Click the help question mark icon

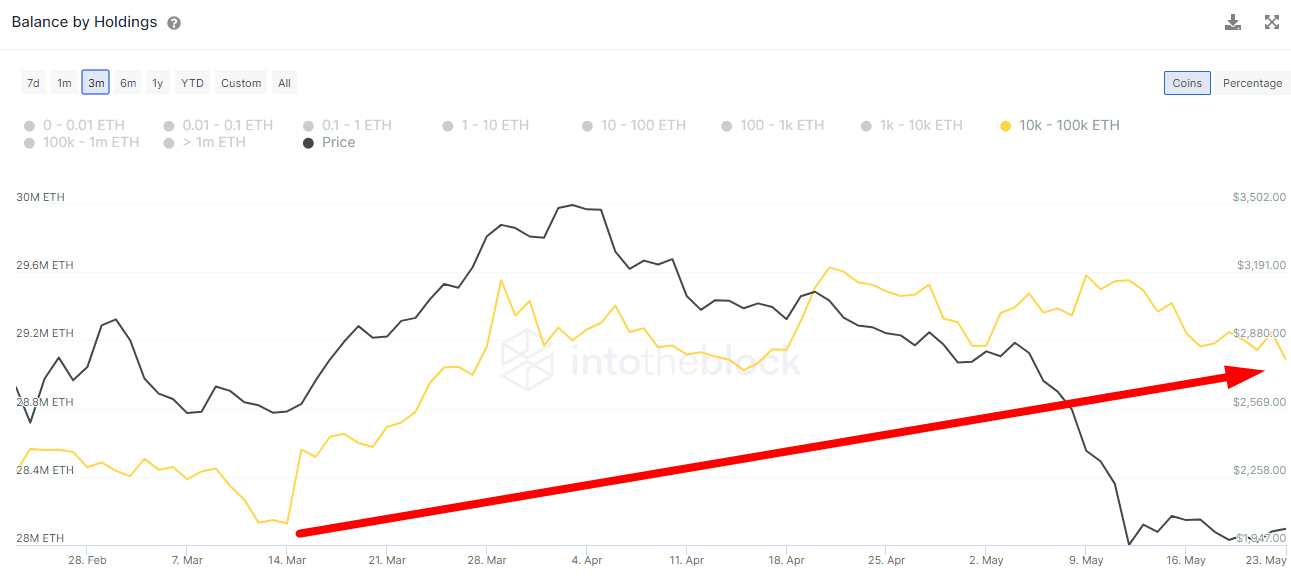[x=174, y=23]
